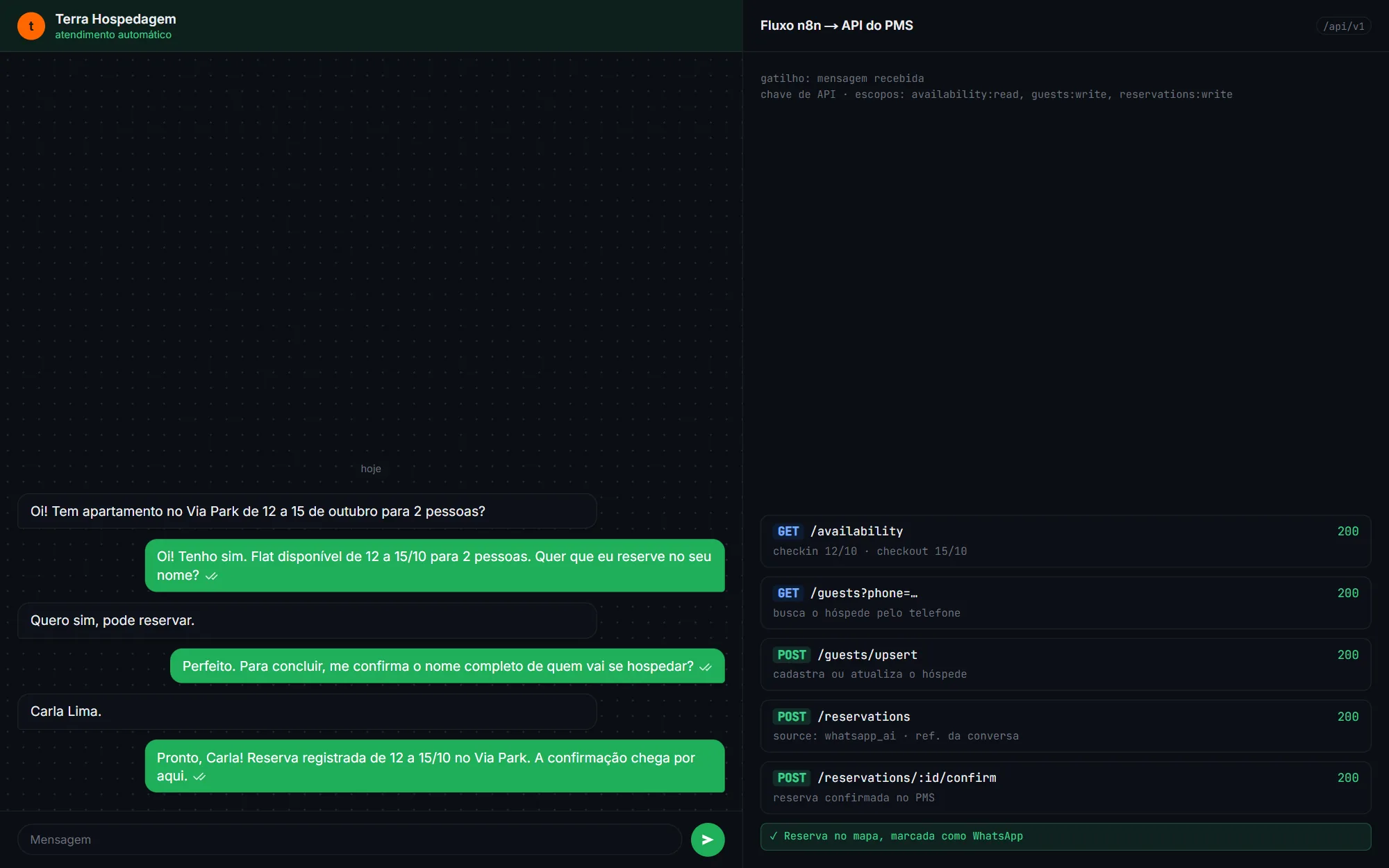Click the 'Fluxo n8n → API do PMS' heading
This screenshot has height=868, width=1389.
(x=836, y=26)
